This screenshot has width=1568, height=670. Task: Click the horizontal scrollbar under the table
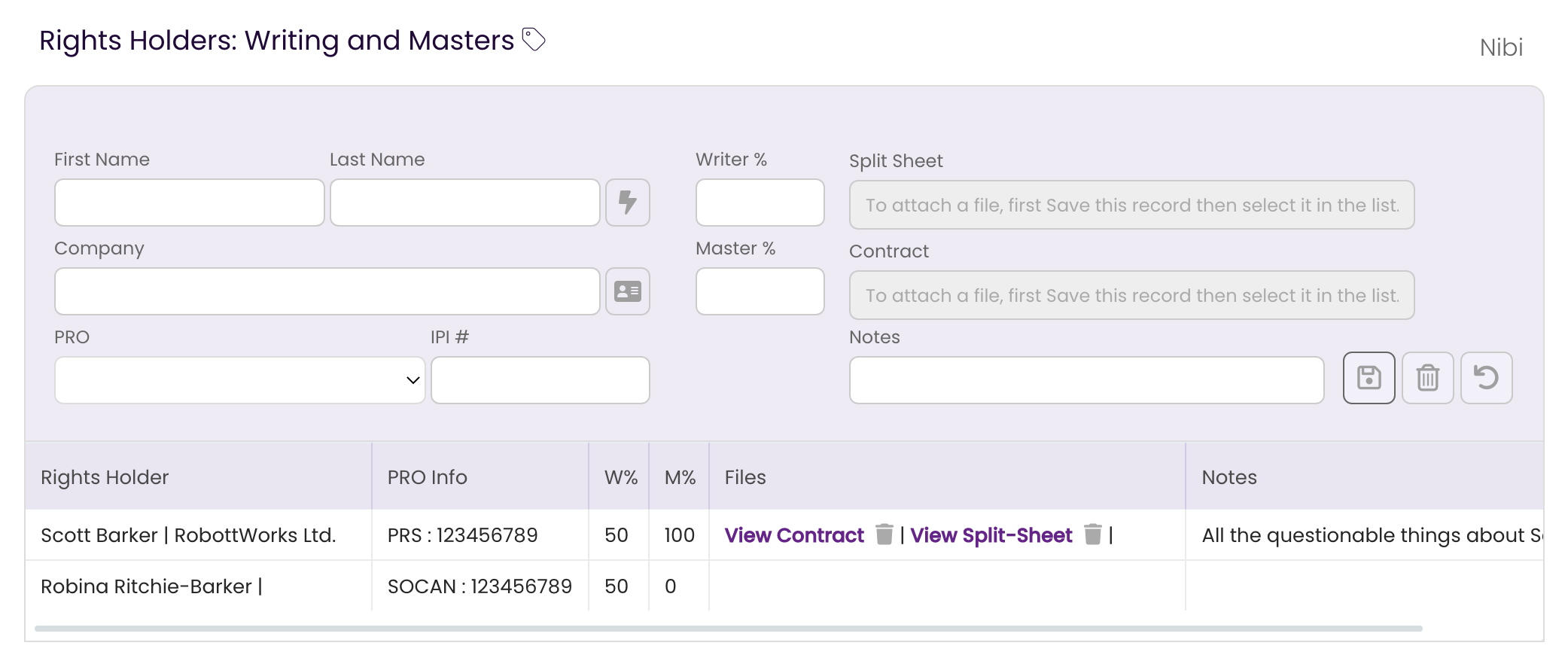pyautogui.click(x=729, y=629)
